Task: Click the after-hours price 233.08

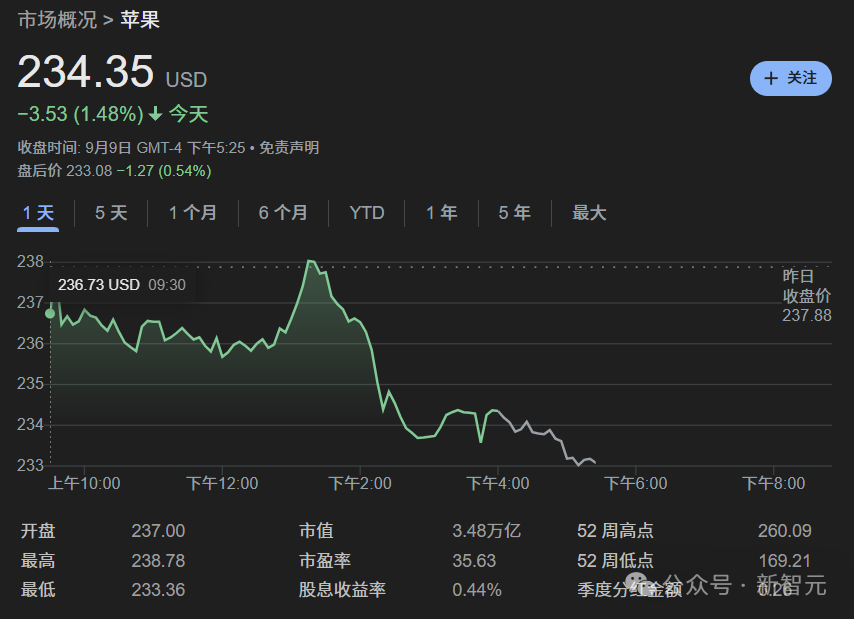Action: pos(89,171)
